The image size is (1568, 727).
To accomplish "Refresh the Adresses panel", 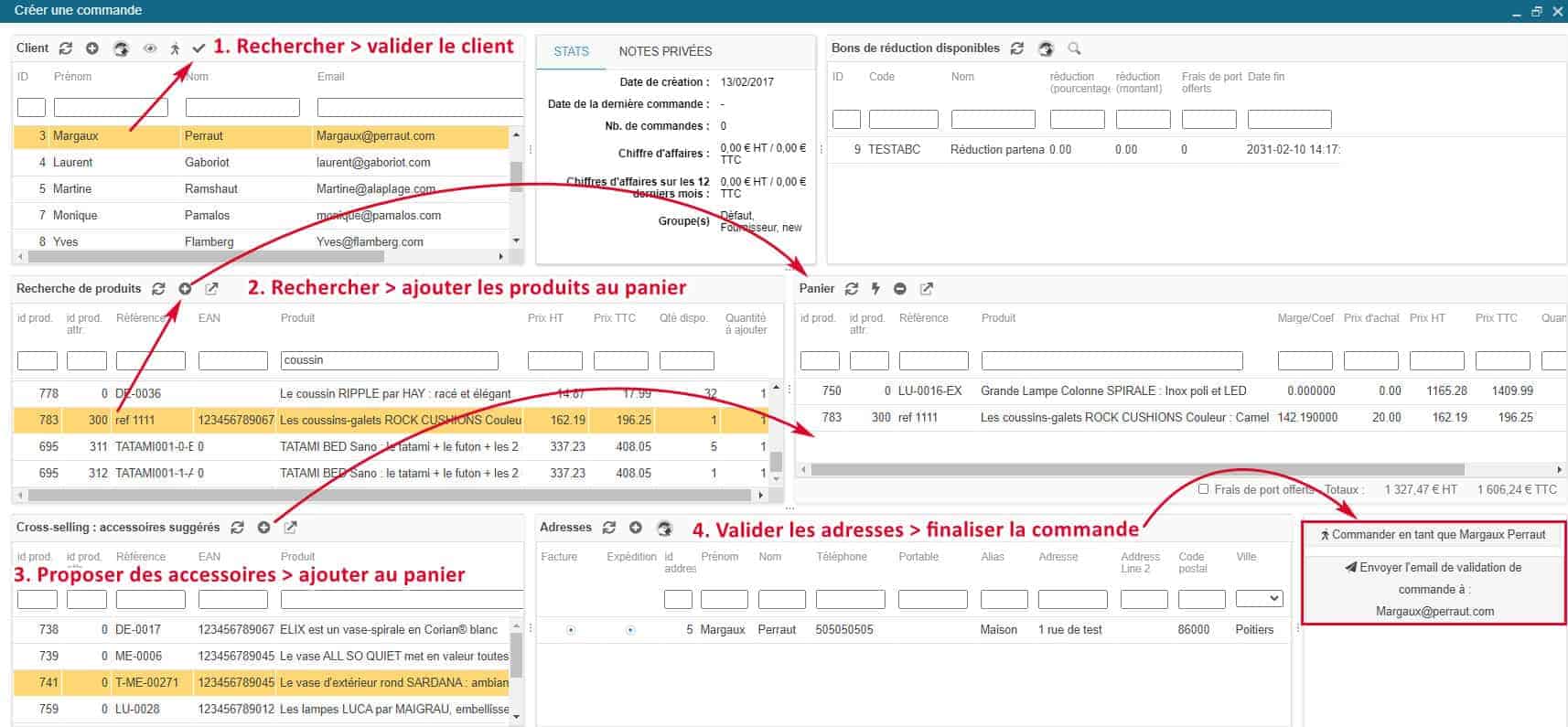I will pyautogui.click(x=609, y=528).
